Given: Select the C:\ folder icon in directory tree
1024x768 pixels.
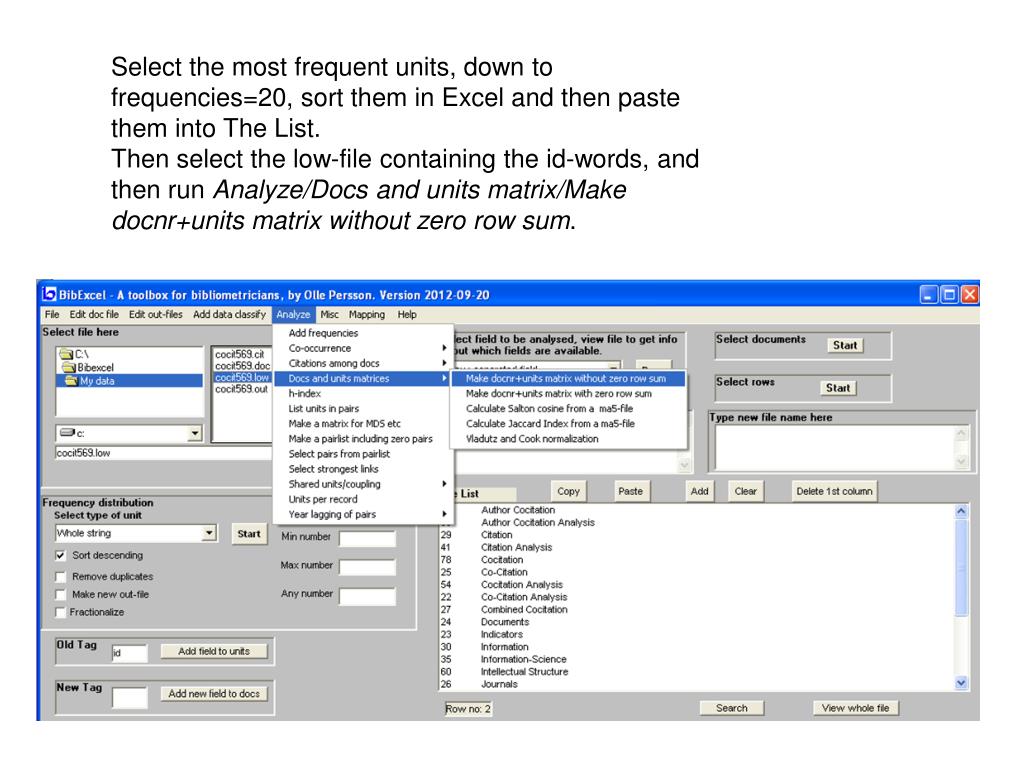Looking at the screenshot, I should coord(66,354).
